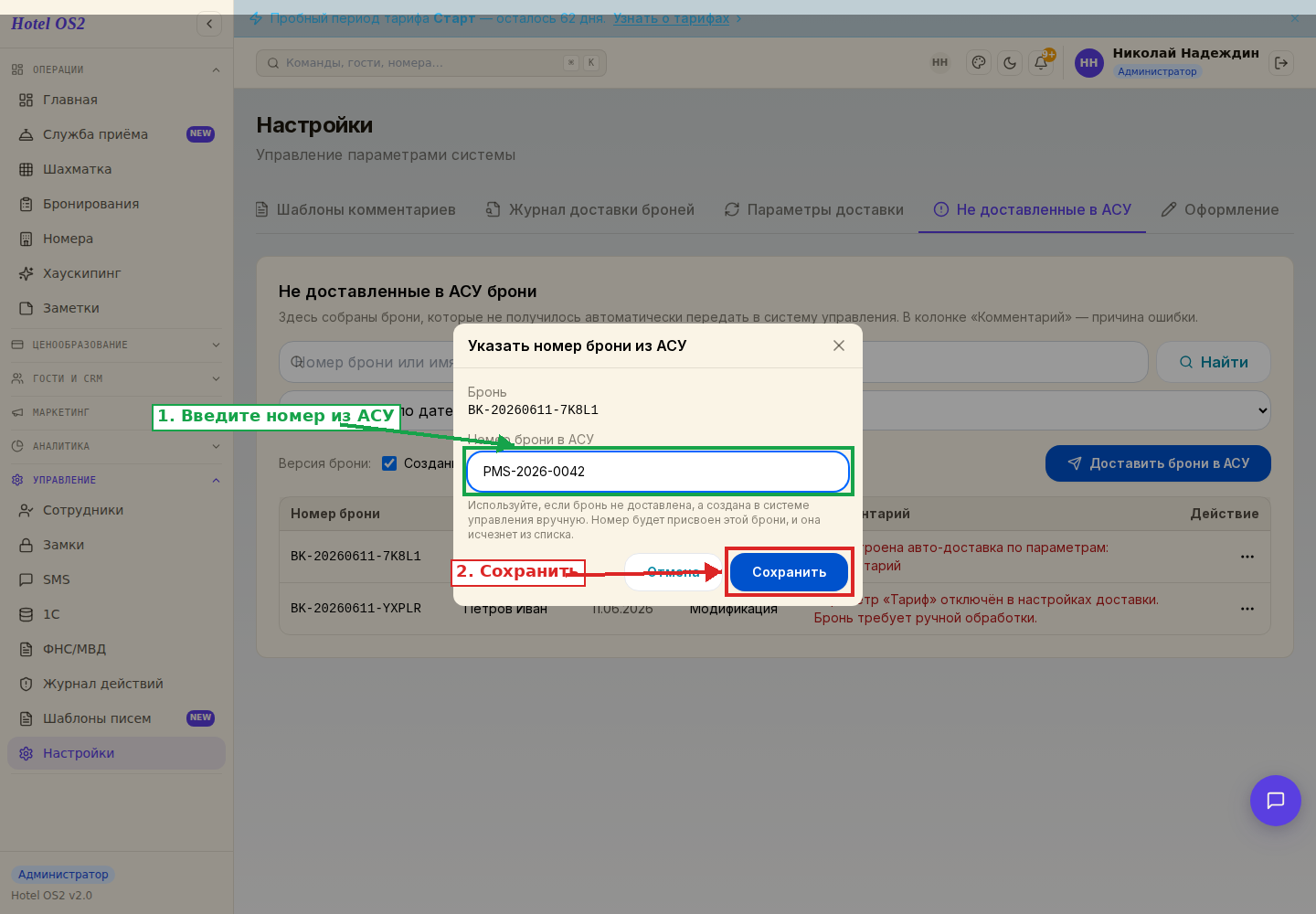Collapse the sidebar with the chevron button
The image size is (1316, 914).
(209, 24)
